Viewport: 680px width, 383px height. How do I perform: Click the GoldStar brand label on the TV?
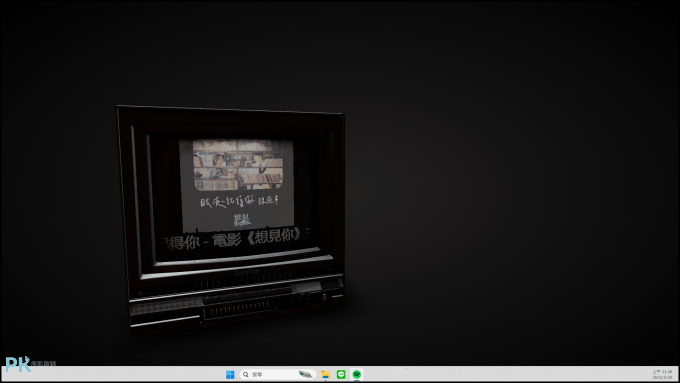(x=247, y=273)
